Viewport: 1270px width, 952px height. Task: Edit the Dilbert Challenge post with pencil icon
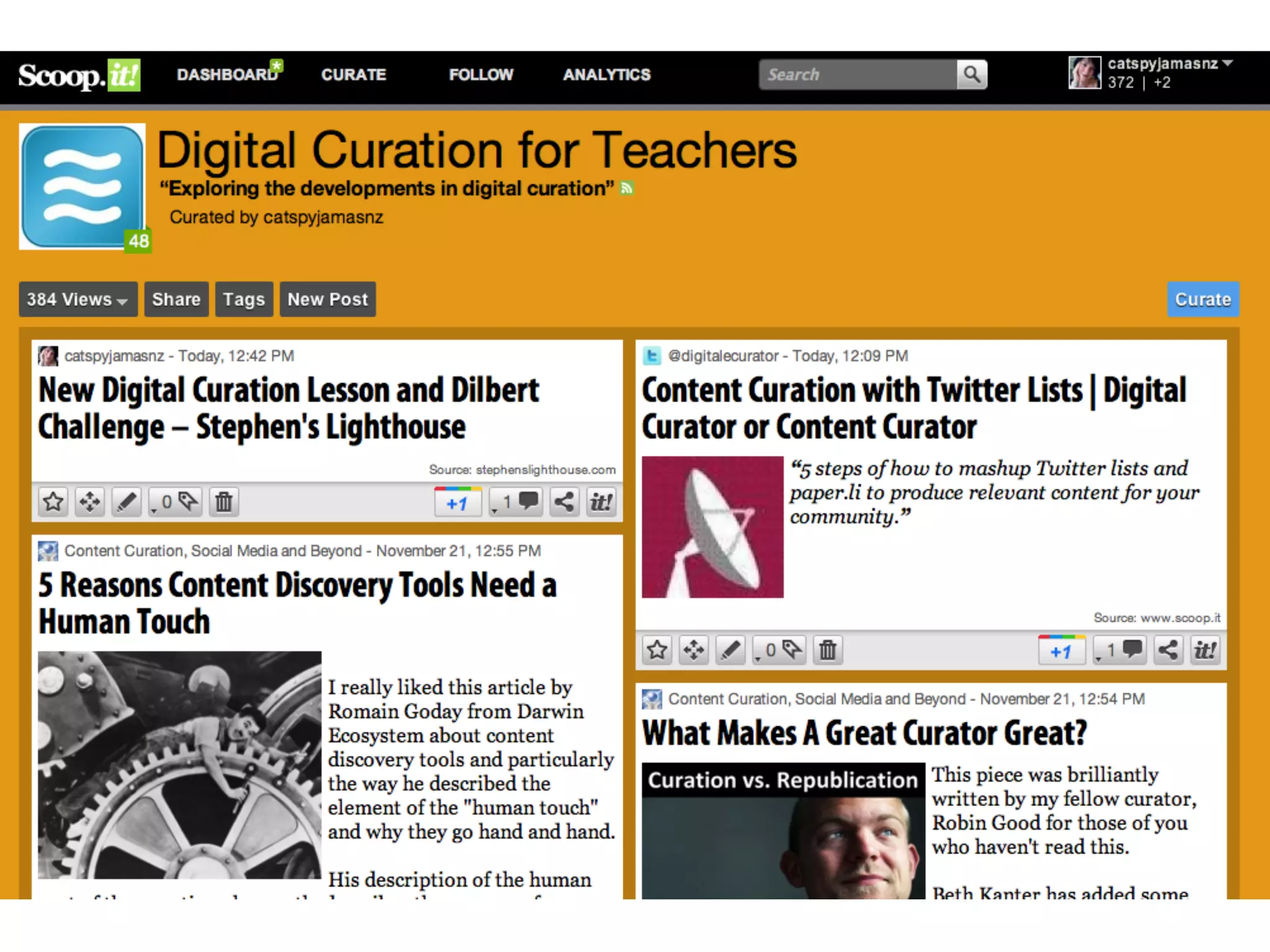[127, 501]
